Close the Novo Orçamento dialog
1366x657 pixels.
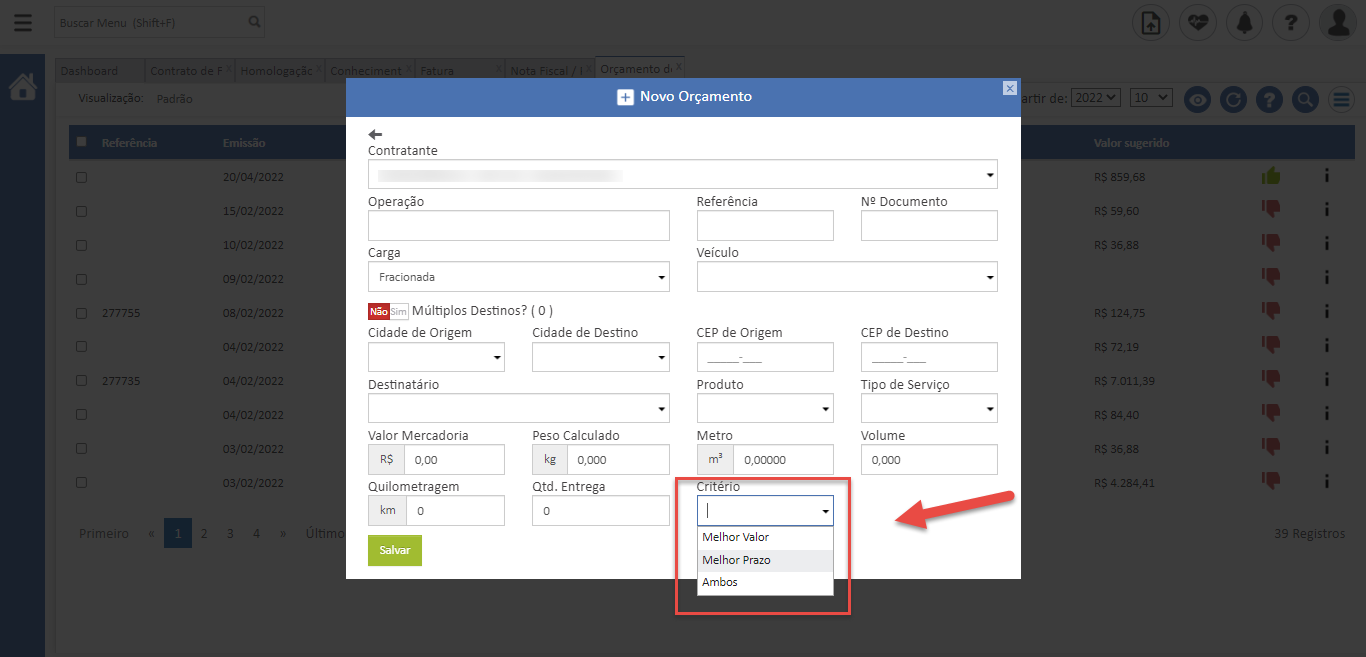tap(1009, 88)
